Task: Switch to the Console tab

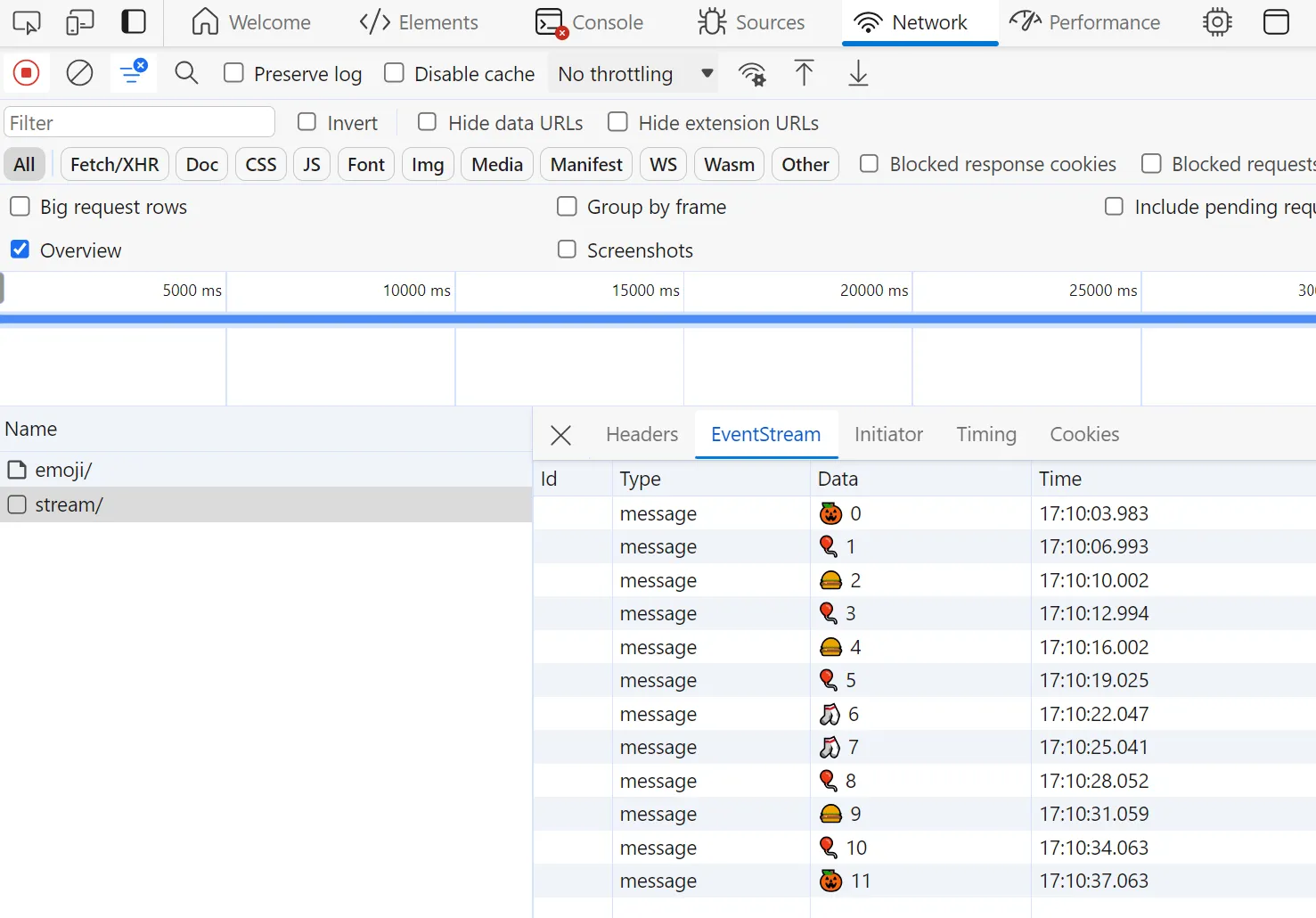Action: 590,22
